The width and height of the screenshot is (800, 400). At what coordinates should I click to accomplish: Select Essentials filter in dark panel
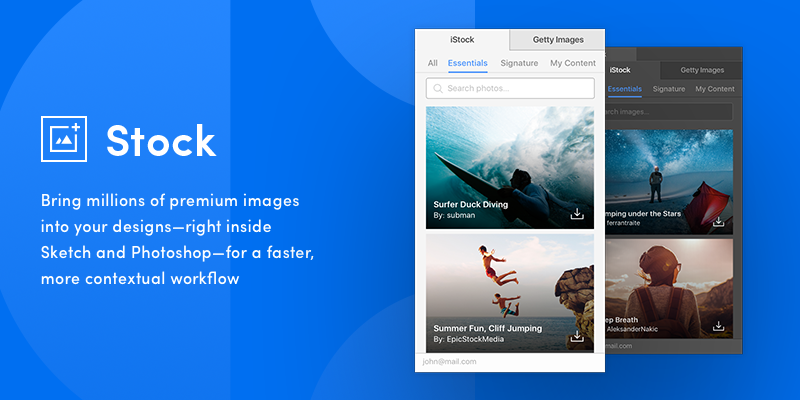(624, 89)
